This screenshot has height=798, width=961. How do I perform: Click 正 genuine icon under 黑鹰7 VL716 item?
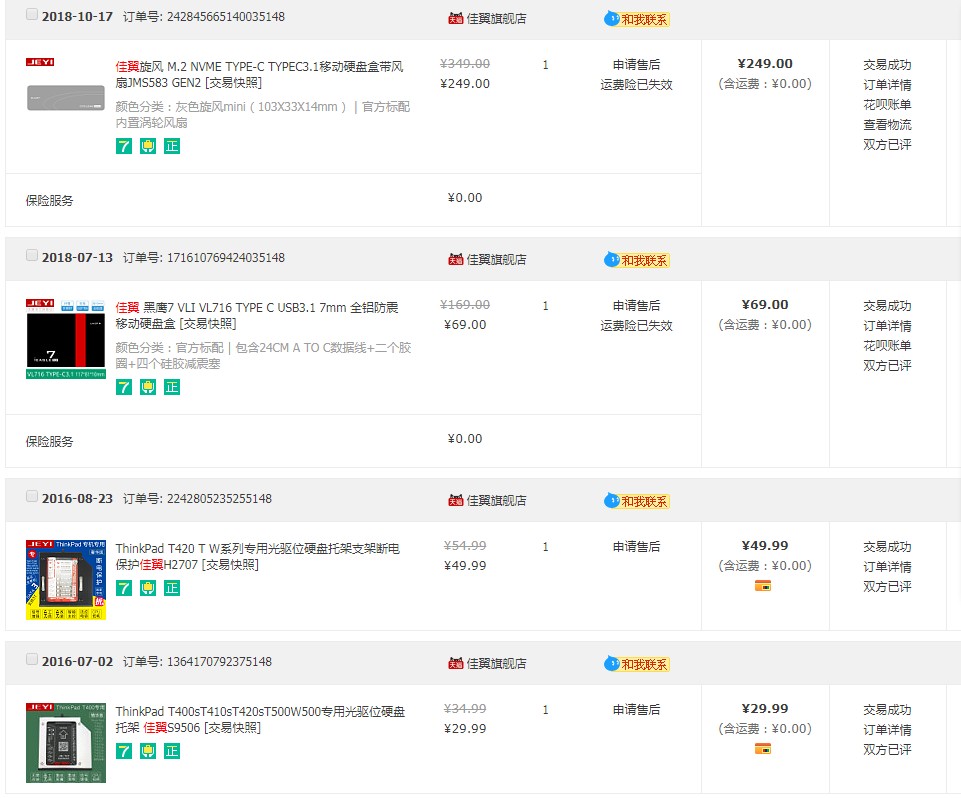click(x=172, y=387)
